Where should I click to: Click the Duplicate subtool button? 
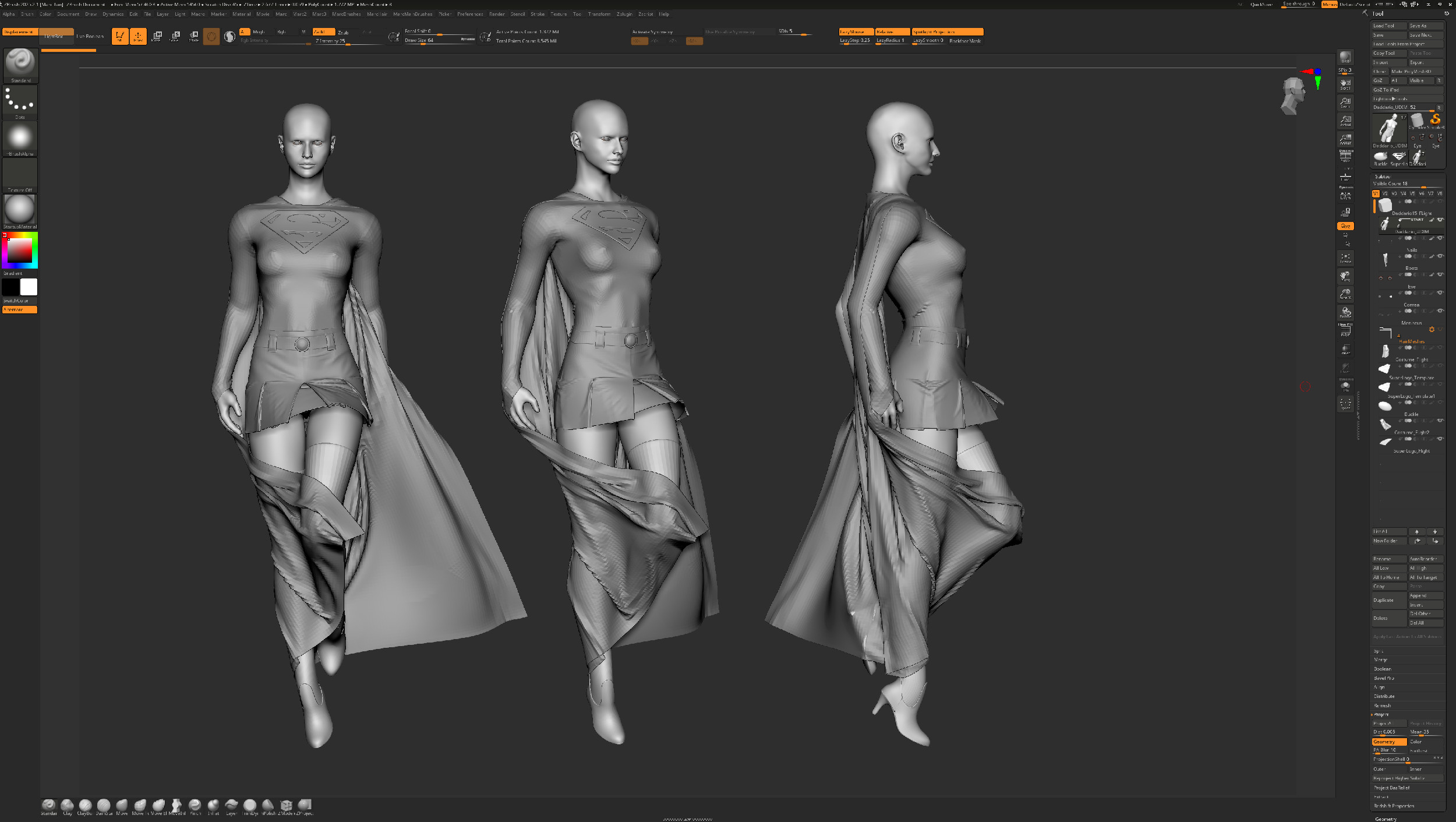pyautogui.click(x=1389, y=600)
